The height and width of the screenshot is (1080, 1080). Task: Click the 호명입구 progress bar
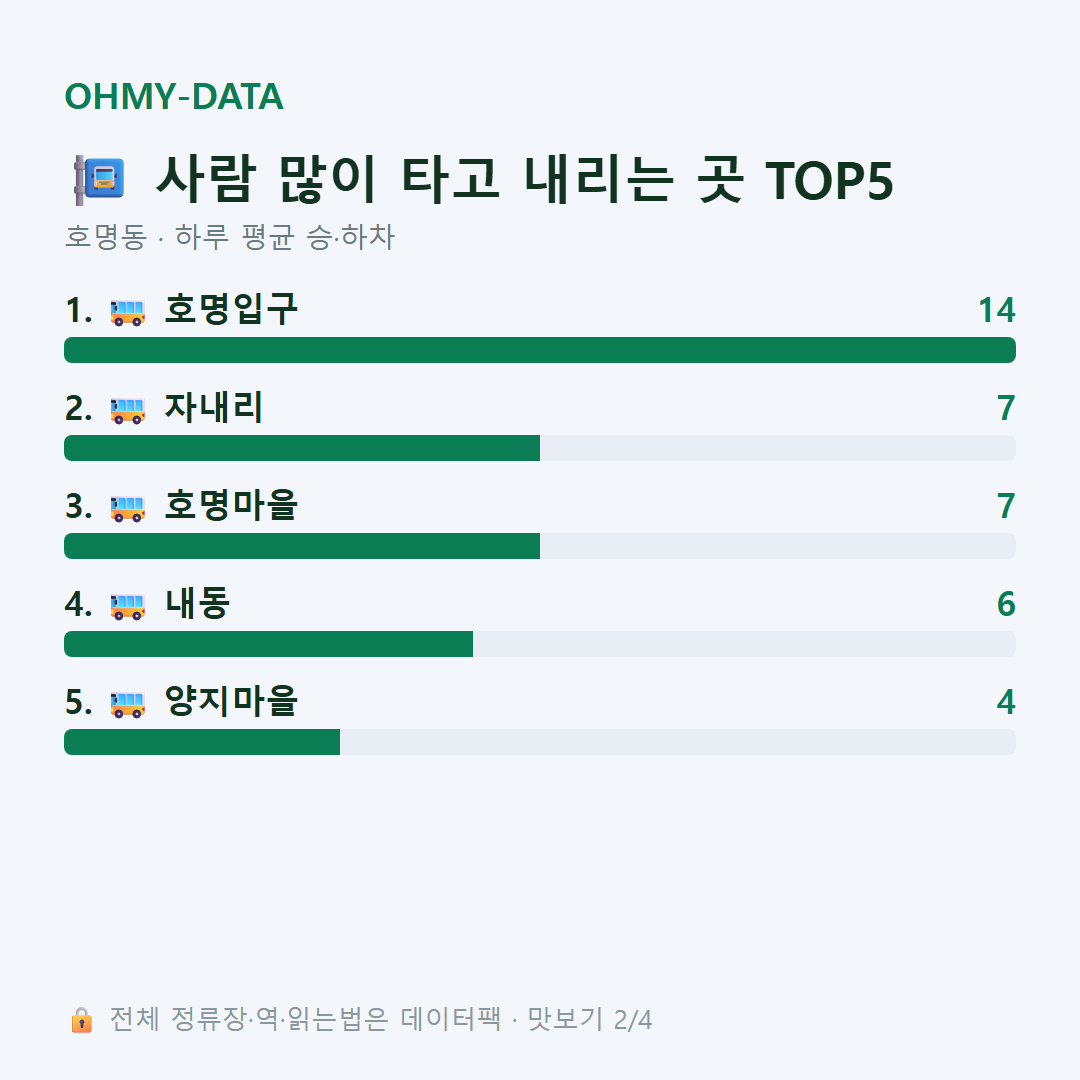coord(540,350)
